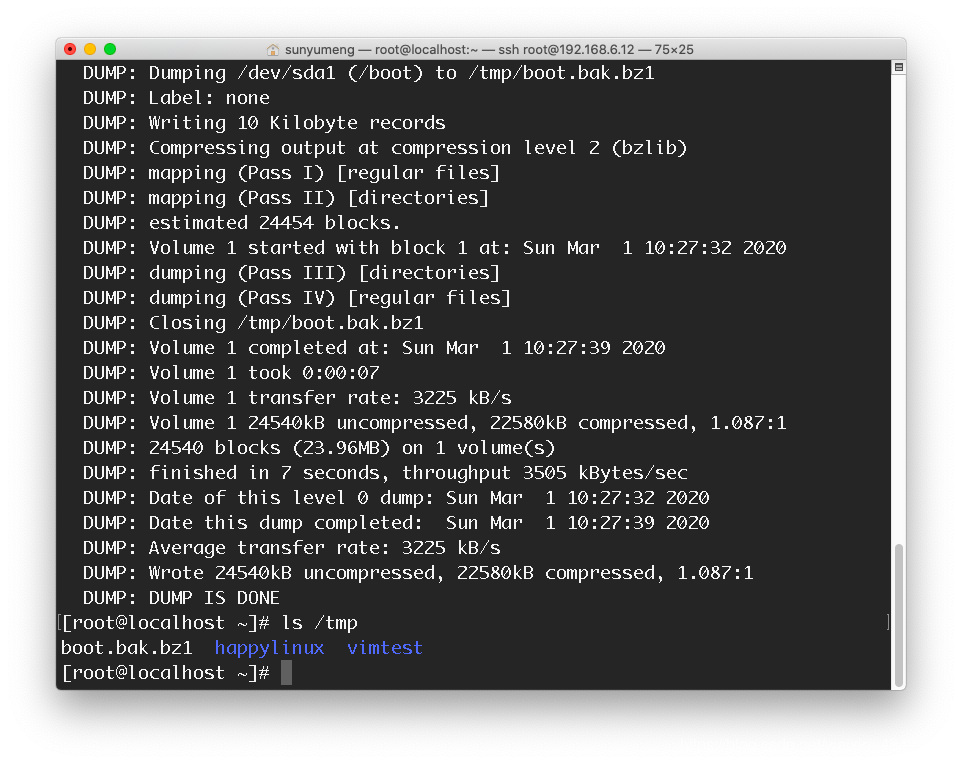Click '24540 blocks (23.96MB) on 1 volume(s)' line
Screen dimensions: 962x764
[x=319, y=448]
